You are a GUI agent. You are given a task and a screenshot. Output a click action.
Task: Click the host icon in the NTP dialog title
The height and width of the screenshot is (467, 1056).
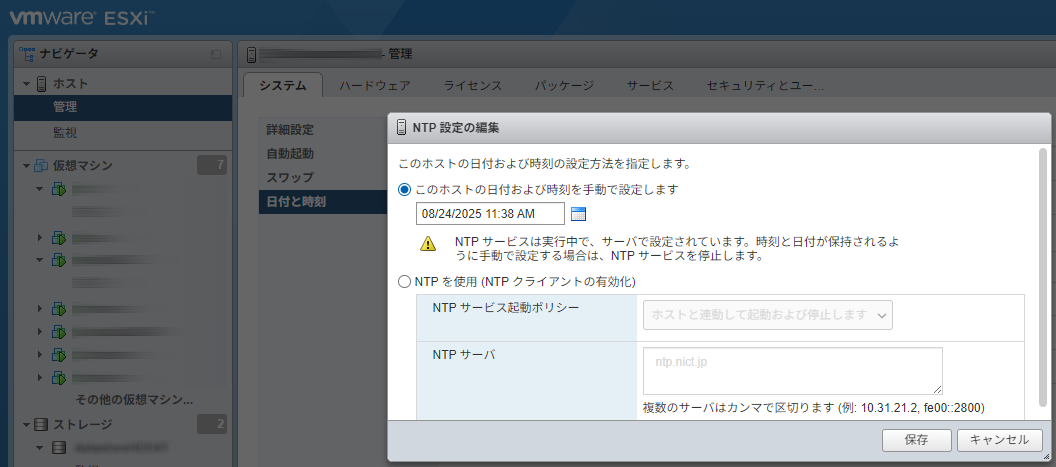tap(401, 127)
